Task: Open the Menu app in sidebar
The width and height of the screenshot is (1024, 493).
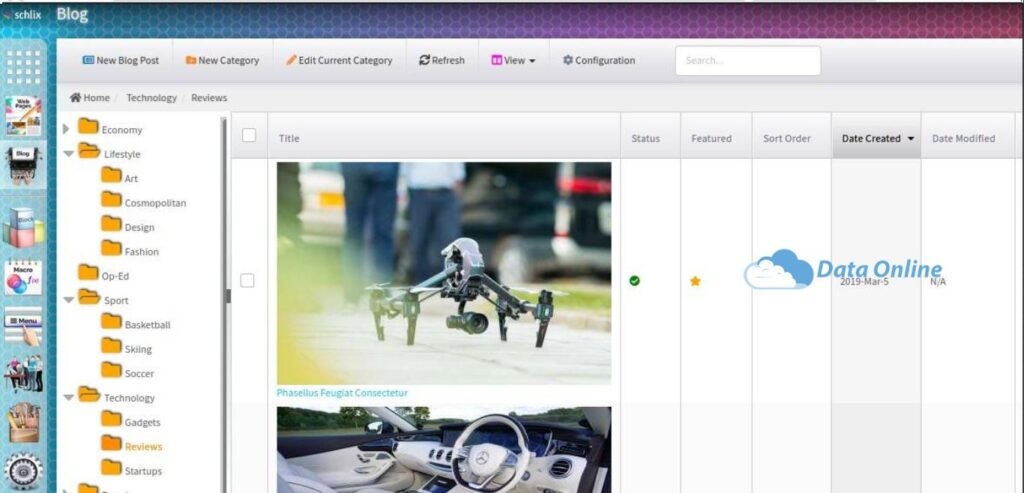Action: (x=23, y=328)
